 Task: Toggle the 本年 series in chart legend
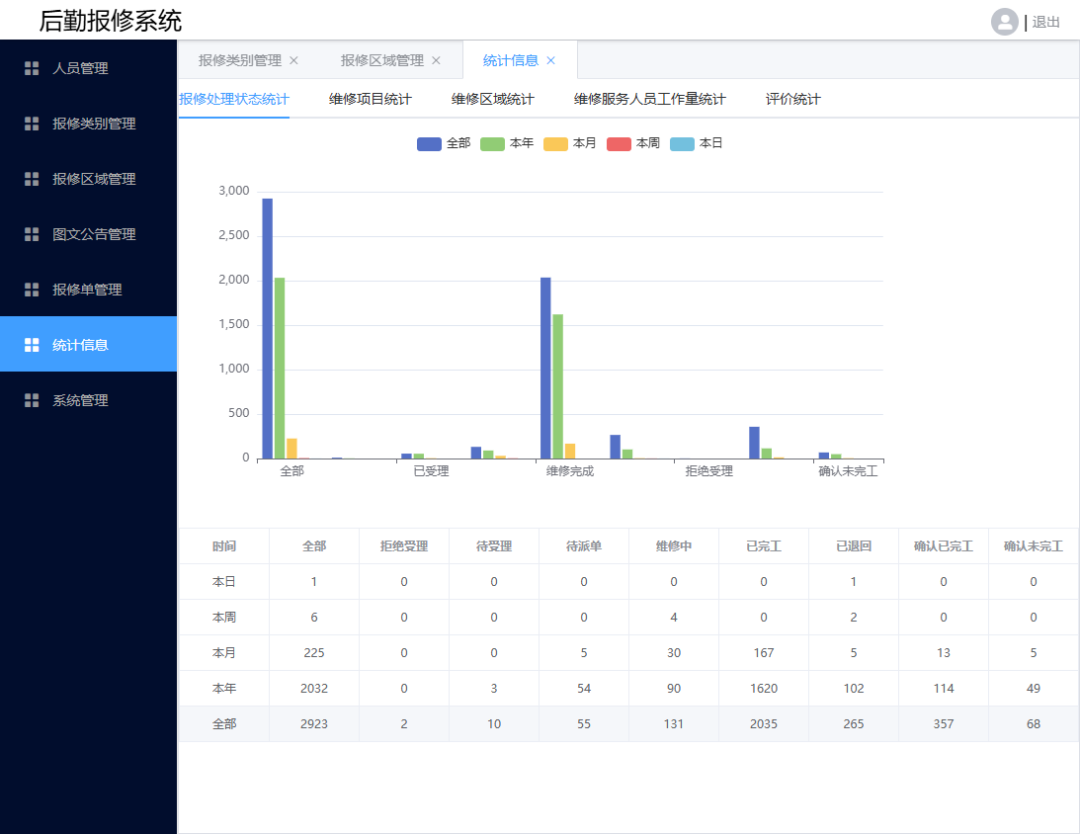[x=507, y=144]
